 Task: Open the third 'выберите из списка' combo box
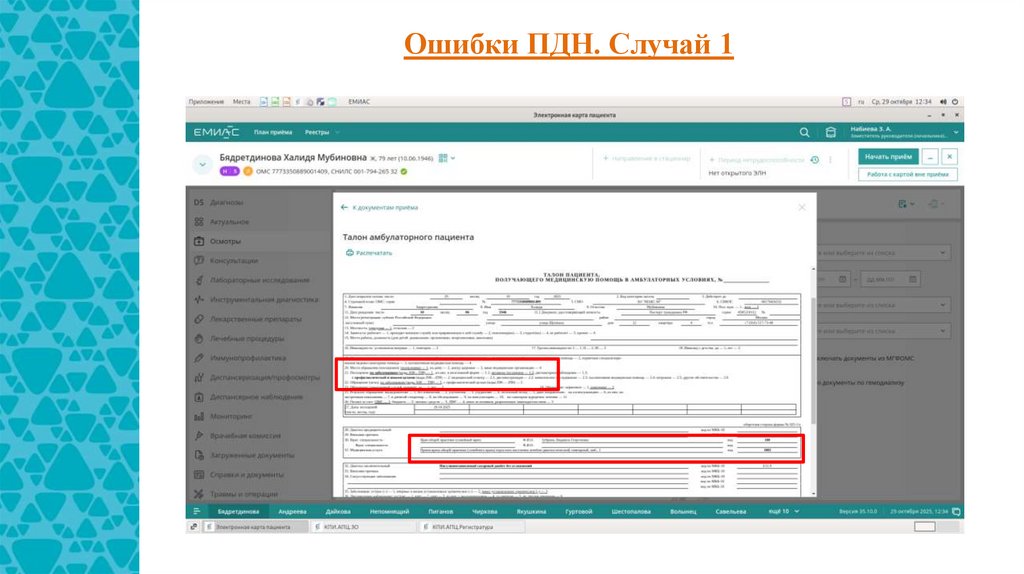883,331
